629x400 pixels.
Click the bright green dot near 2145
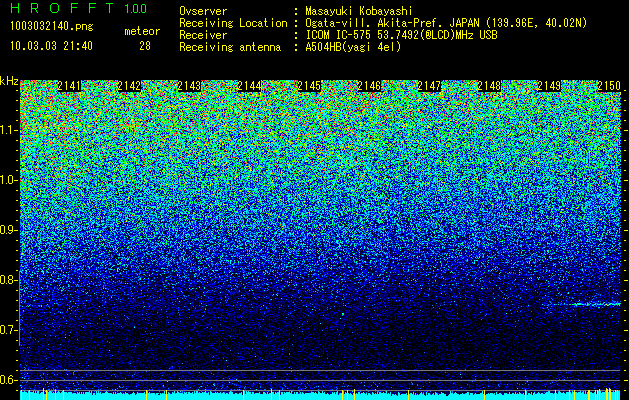pos(343,315)
